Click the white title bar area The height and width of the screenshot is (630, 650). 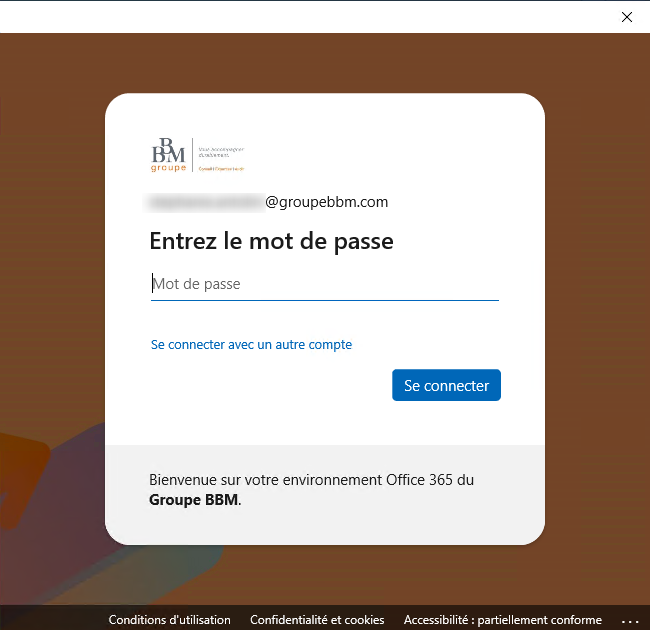[x=300, y=17]
